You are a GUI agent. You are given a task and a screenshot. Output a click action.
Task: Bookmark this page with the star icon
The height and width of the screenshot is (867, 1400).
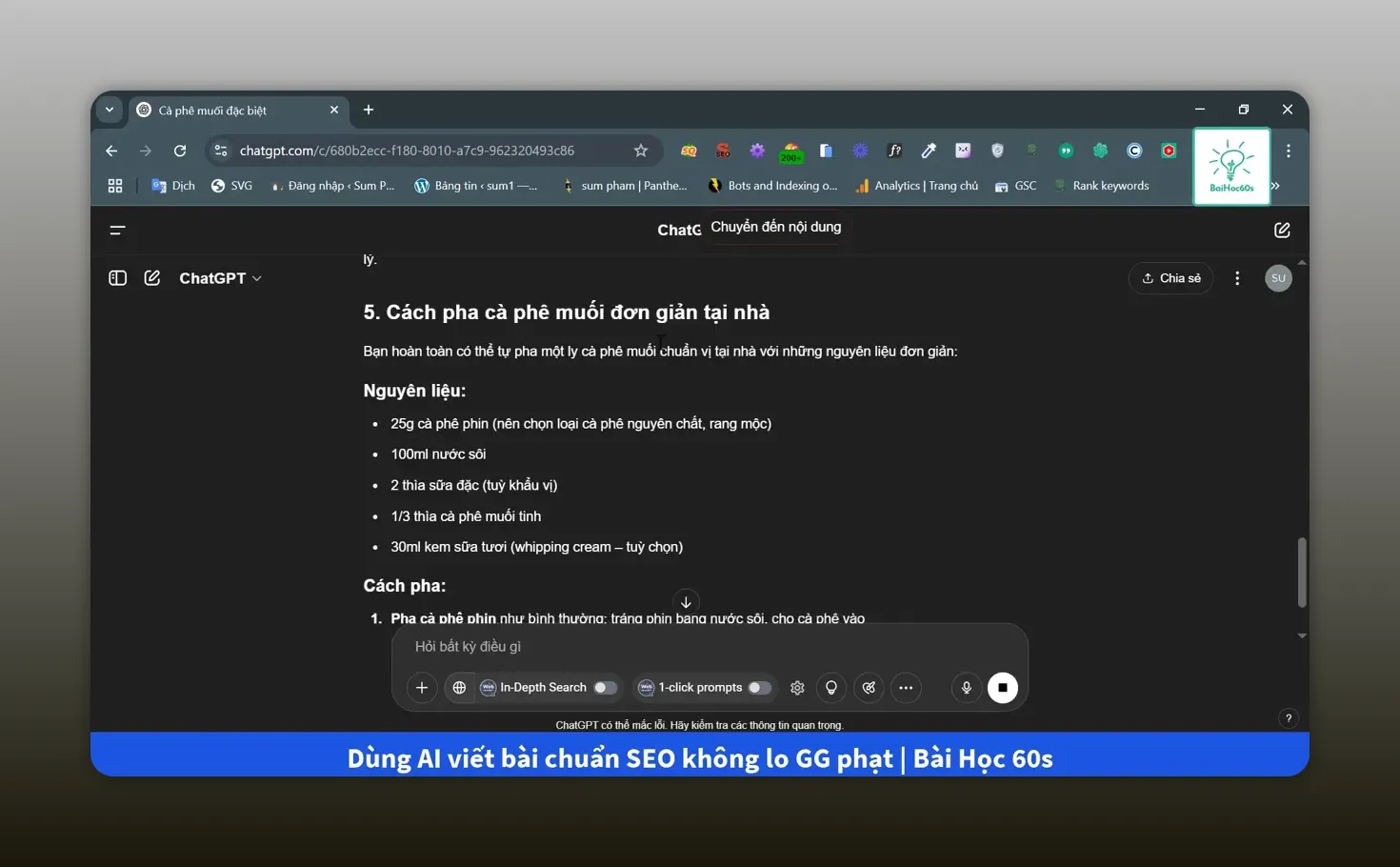pos(641,151)
